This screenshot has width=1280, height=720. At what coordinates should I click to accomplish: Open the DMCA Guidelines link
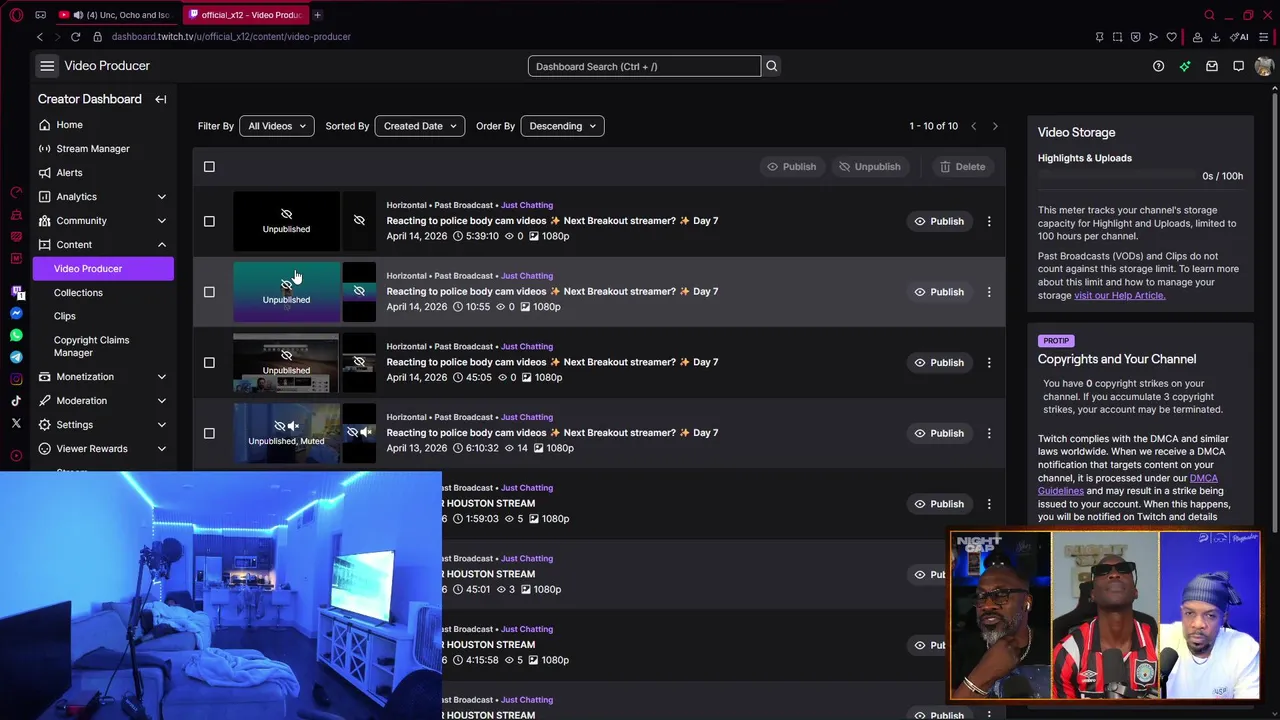point(1127,484)
